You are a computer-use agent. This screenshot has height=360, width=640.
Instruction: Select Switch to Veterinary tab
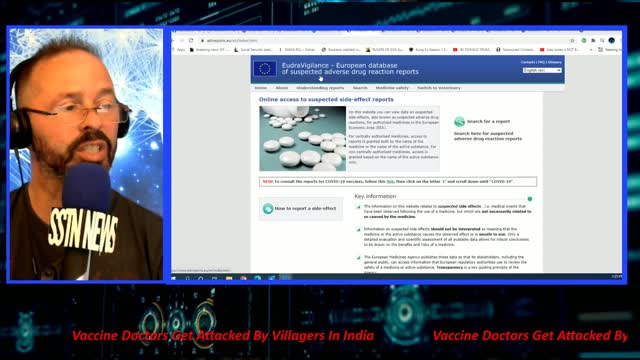coord(438,88)
